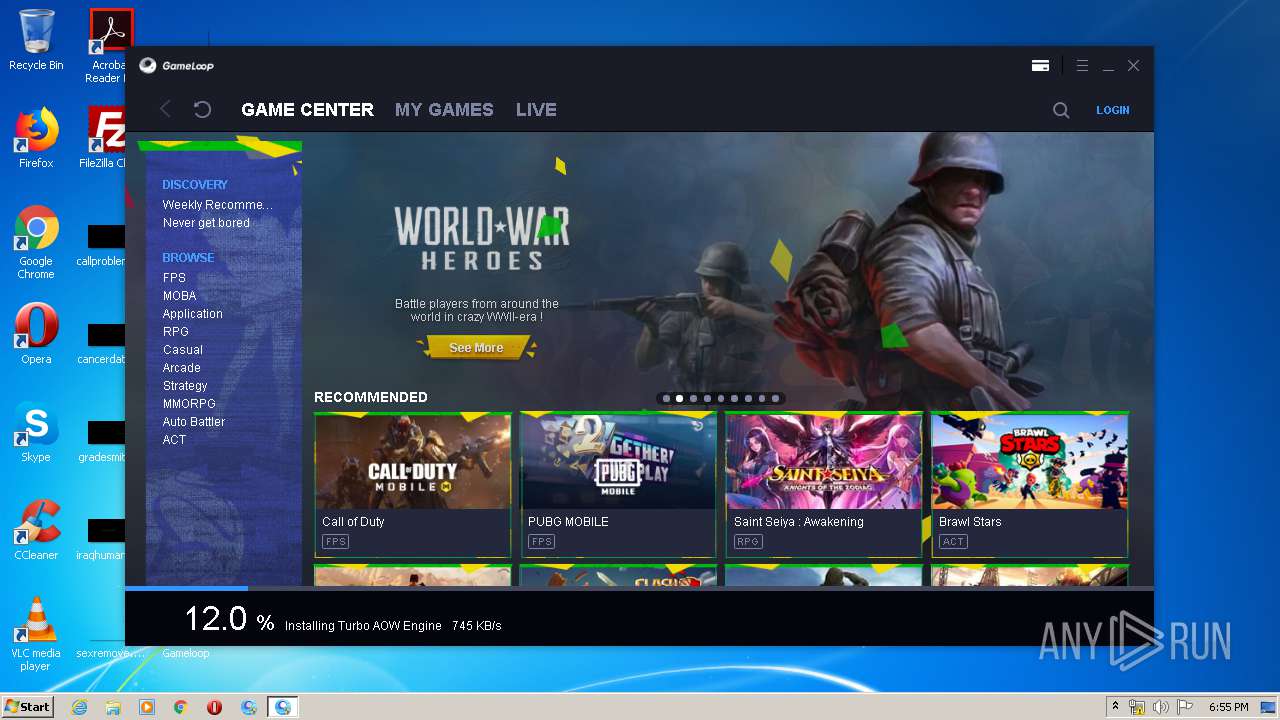Click the World War Heroes banner
This screenshot has width=1280, height=720.
point(728,260)
